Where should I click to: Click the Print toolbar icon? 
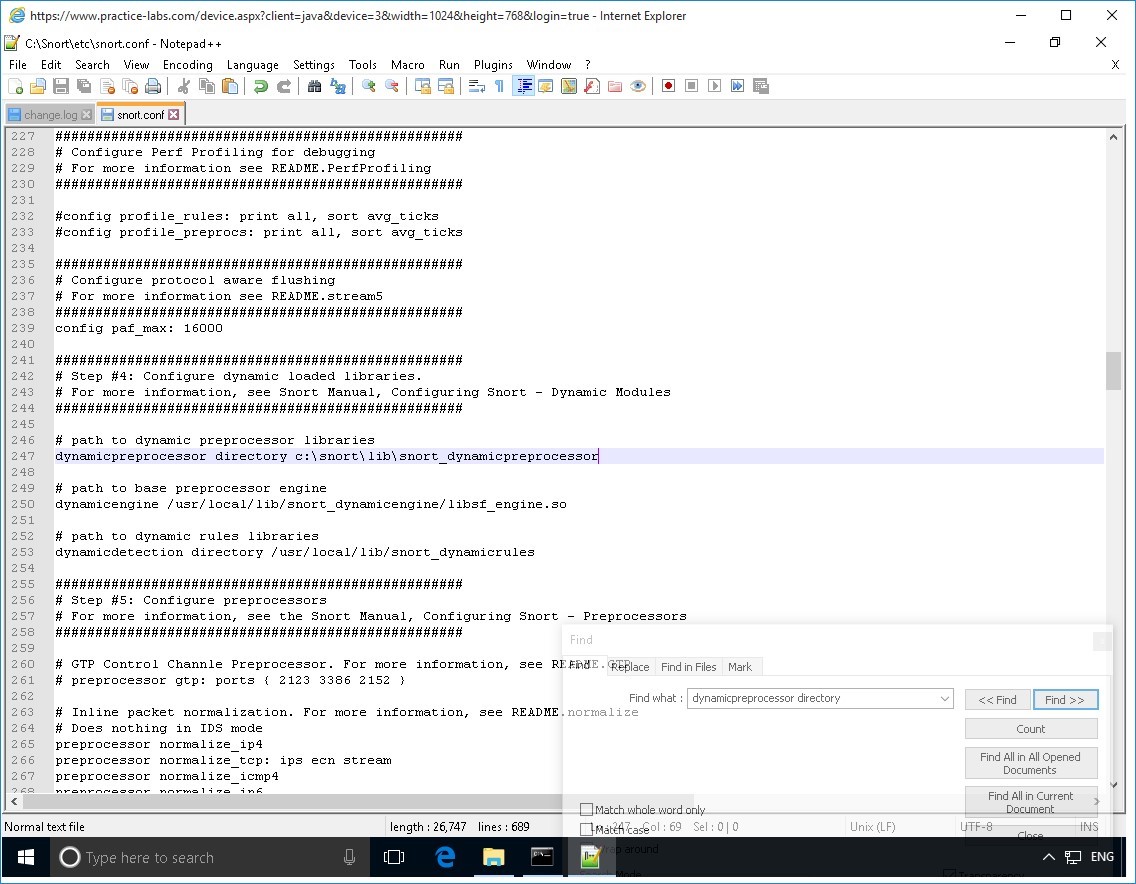[153, 86]
